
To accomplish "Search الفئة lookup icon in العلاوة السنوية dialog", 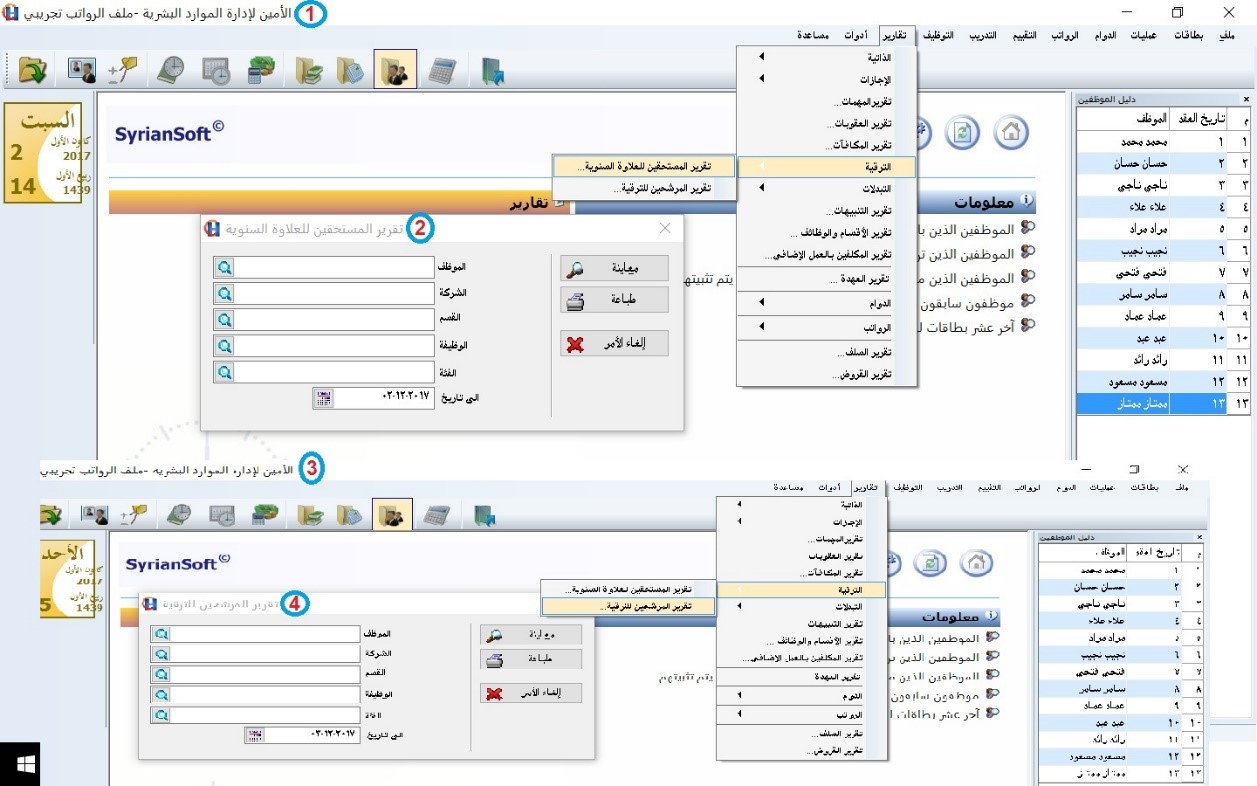I will pyautogui.click(x=224, y=371).
